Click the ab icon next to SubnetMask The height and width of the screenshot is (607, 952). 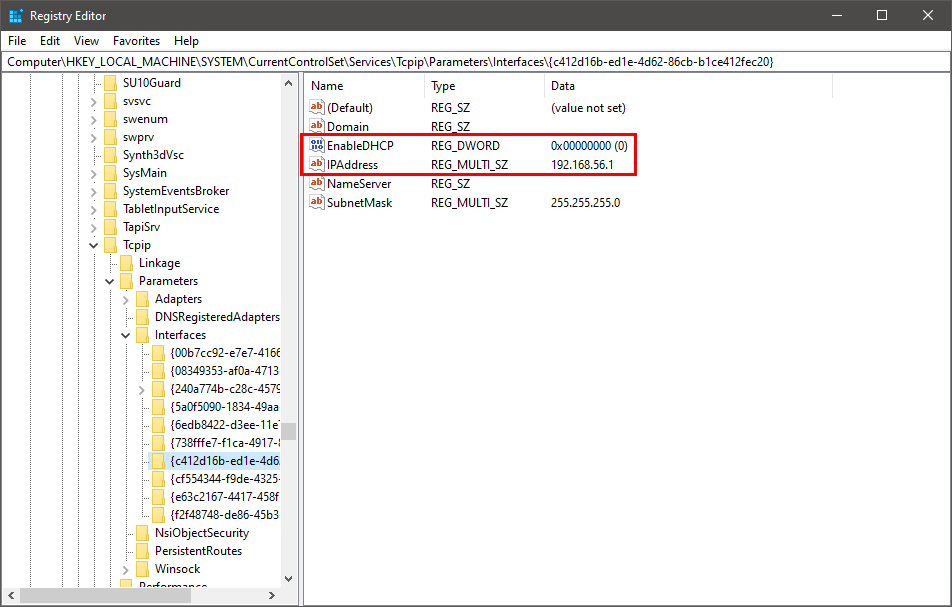pyautogui.click(x=317, y=202)
